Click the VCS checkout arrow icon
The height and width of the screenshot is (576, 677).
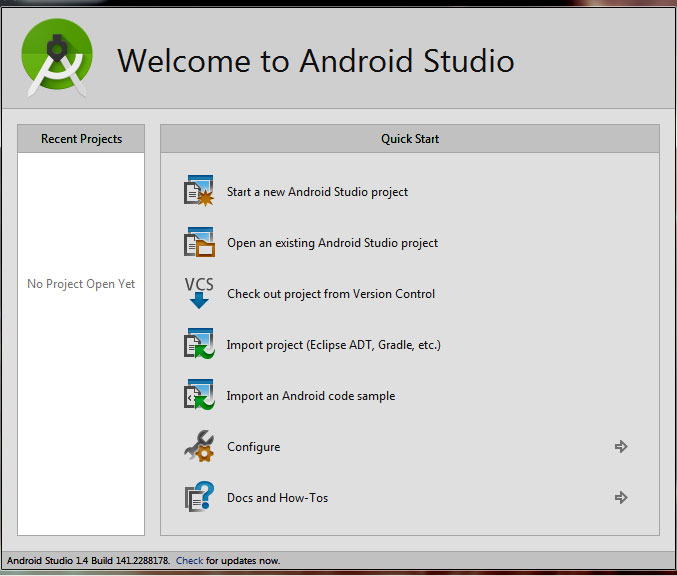coord(199,293)
